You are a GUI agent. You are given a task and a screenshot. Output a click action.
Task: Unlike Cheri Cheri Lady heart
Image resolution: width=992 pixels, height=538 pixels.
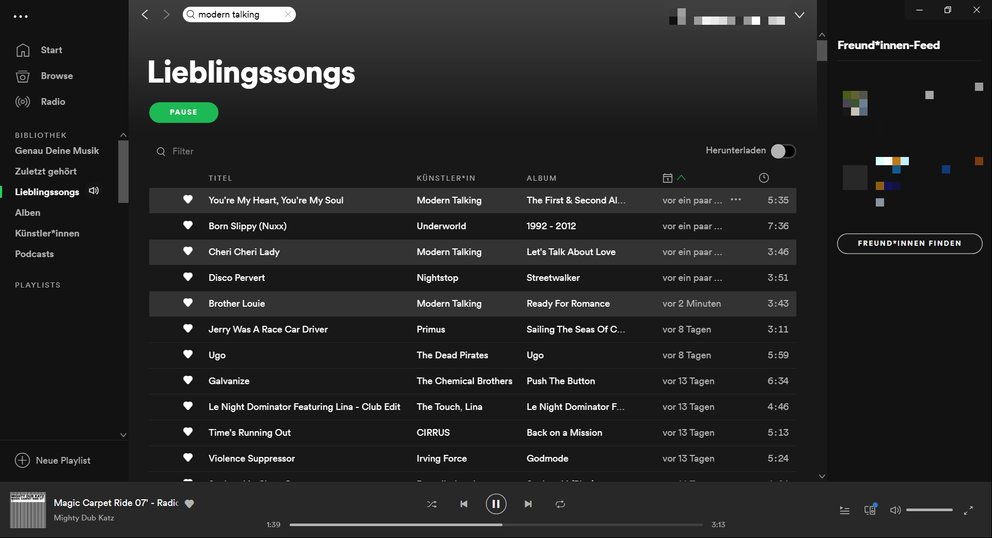[188, 251]
